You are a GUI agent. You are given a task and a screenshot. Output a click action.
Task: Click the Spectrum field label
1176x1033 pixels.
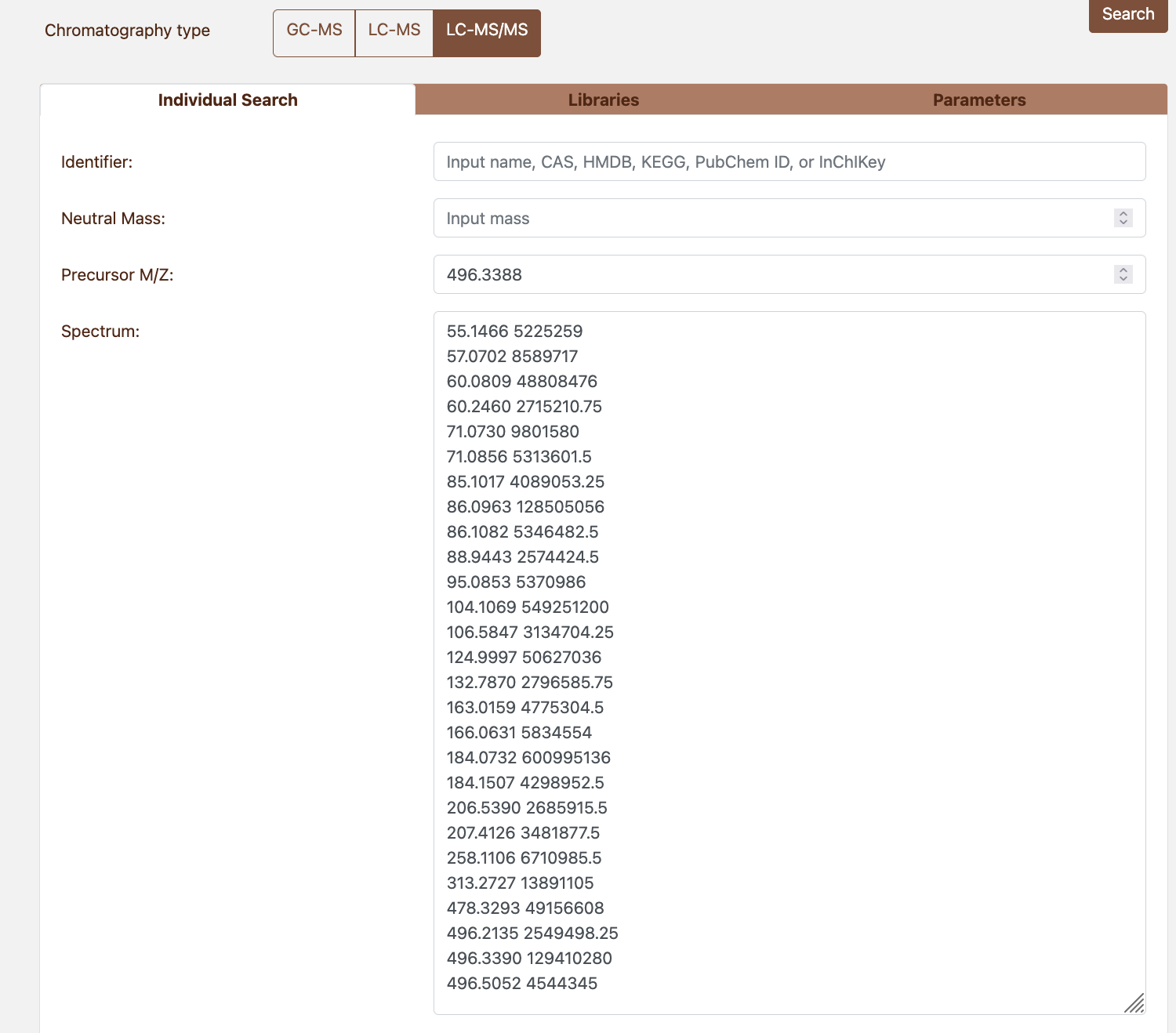tap(99, 331)
